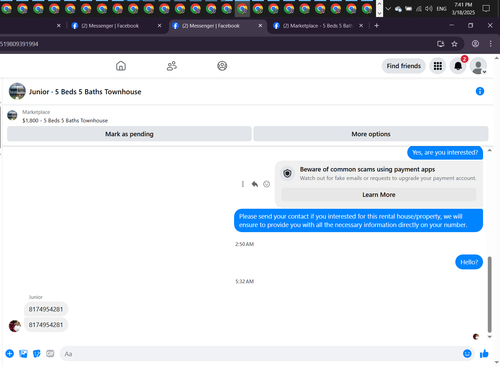500x366 pixels.
Task: Click the address bar URL text
Action: click(19, 44)
